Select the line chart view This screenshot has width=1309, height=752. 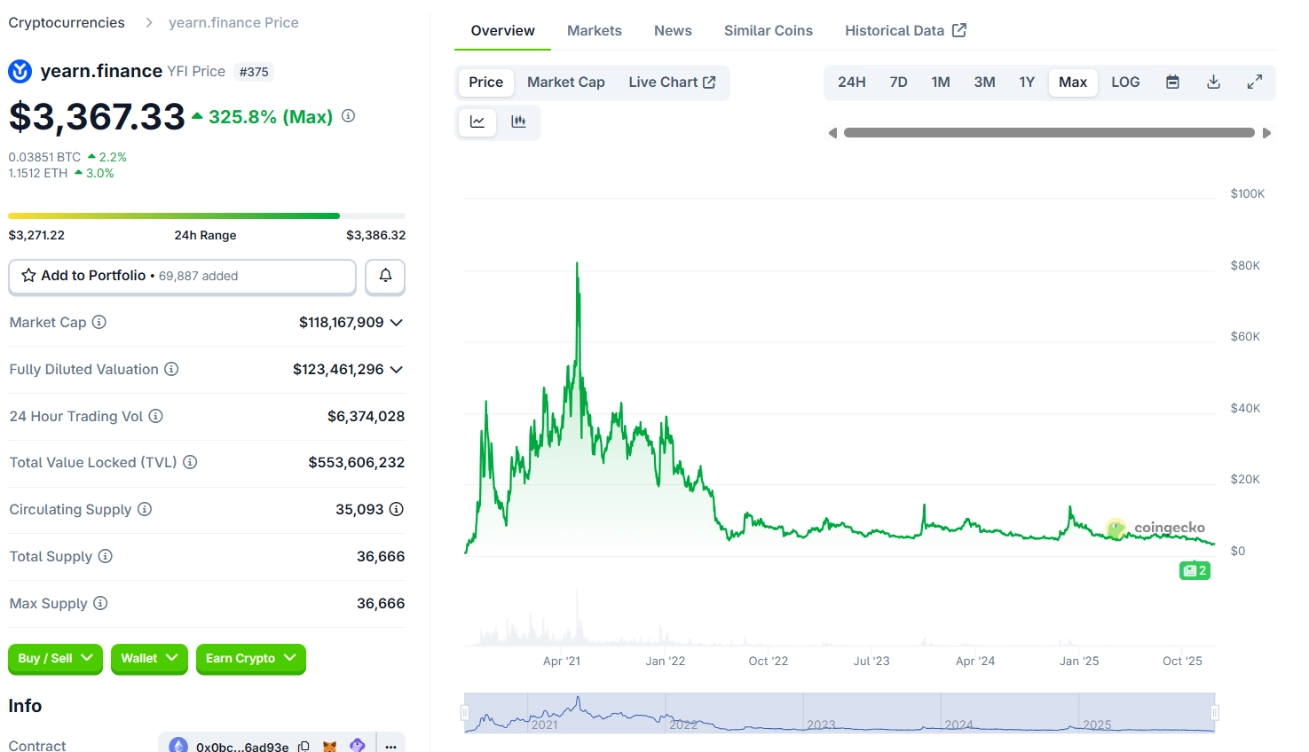pos(478,121)
